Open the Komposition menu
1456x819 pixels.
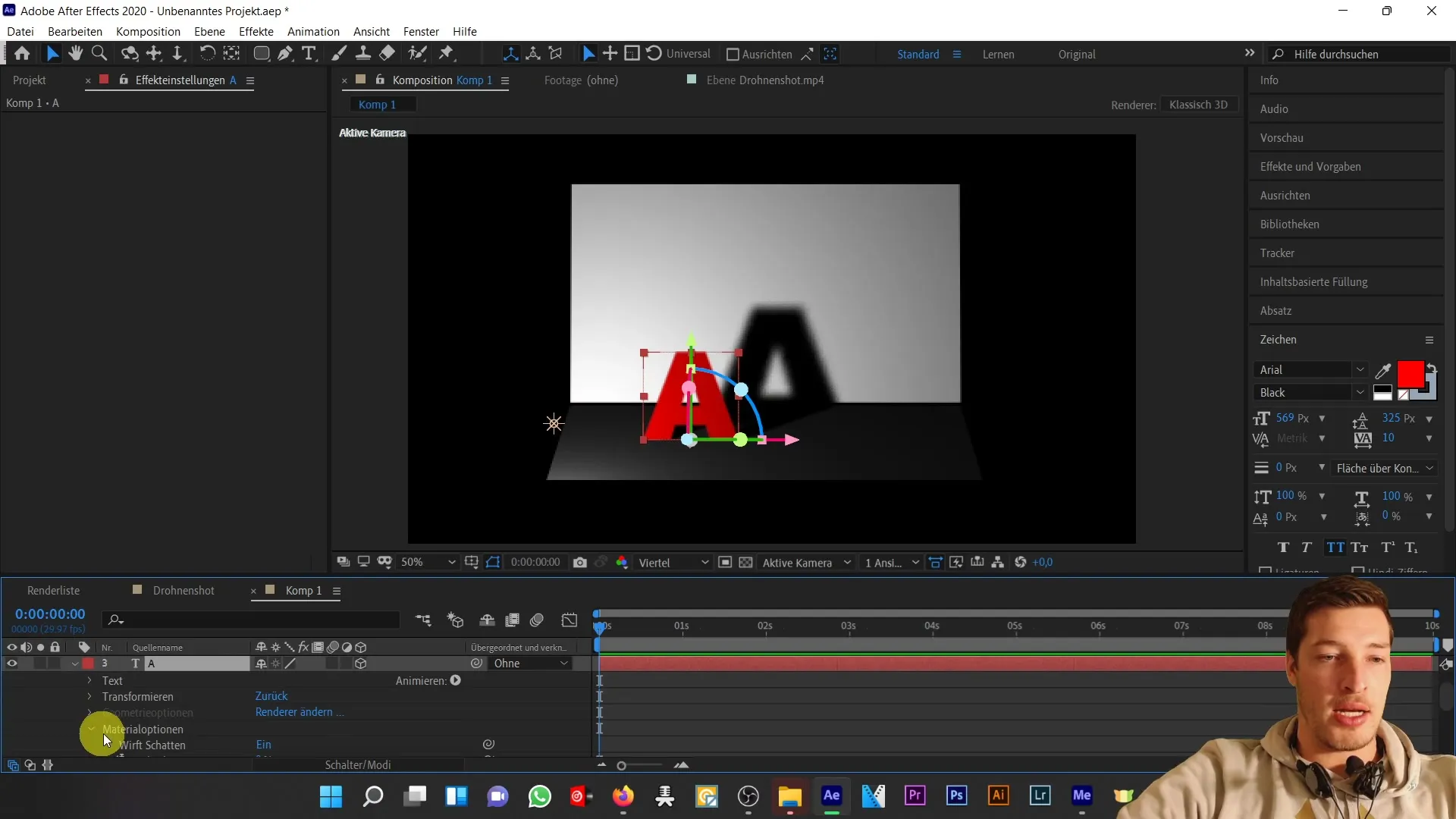click(x=148, y=31)
